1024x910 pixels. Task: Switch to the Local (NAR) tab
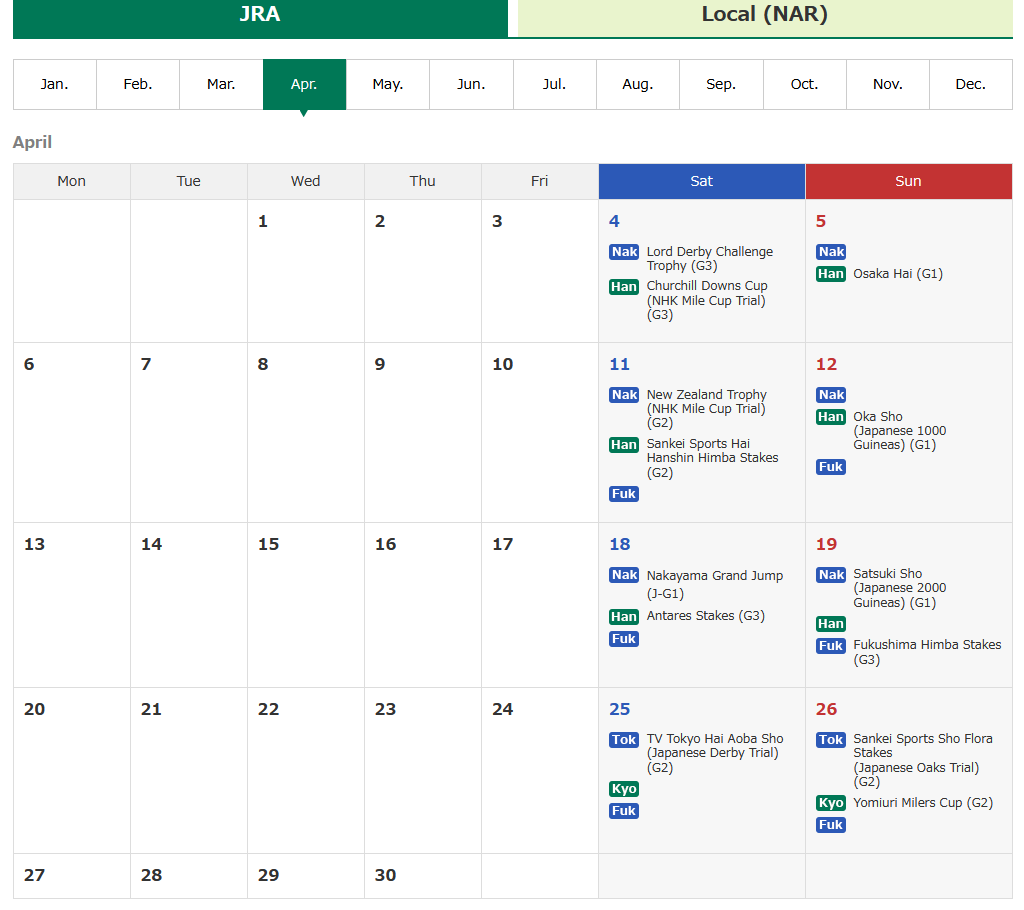click(x=765, y=18)
